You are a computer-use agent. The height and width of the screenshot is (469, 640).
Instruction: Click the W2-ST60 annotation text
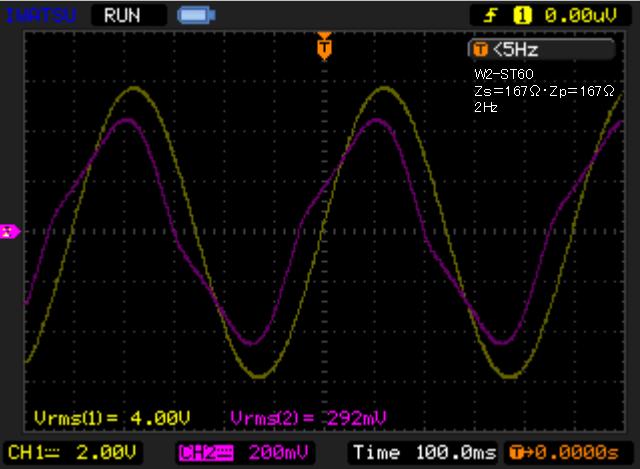point(504,74)
